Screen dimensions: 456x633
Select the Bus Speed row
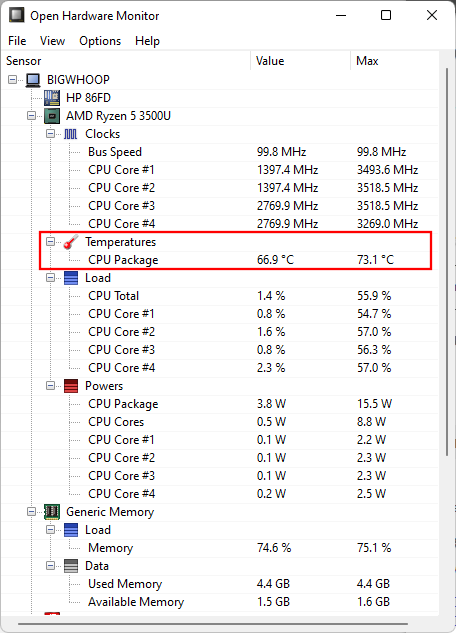220,152
